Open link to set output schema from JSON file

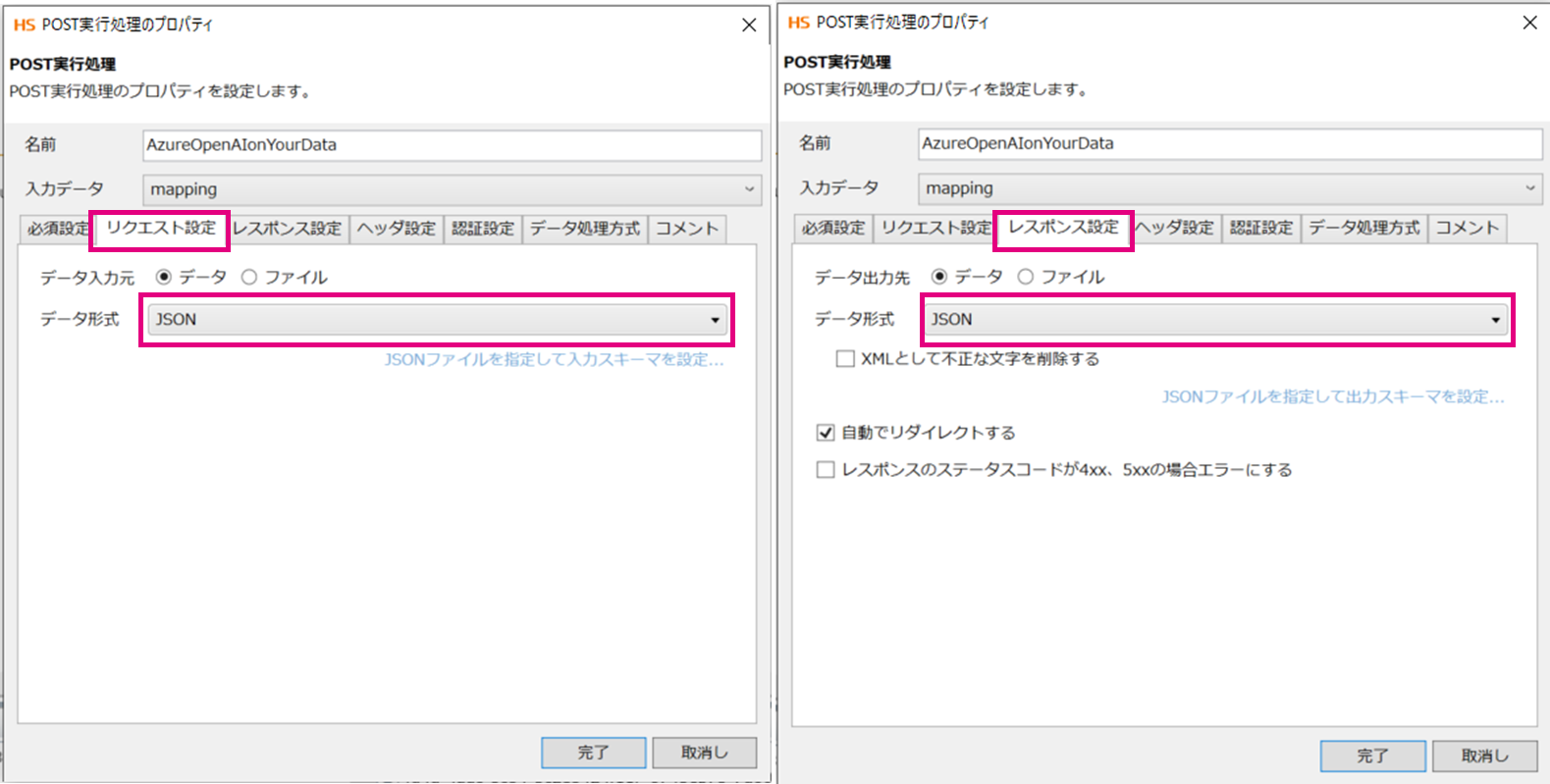tap(1333, 397)
